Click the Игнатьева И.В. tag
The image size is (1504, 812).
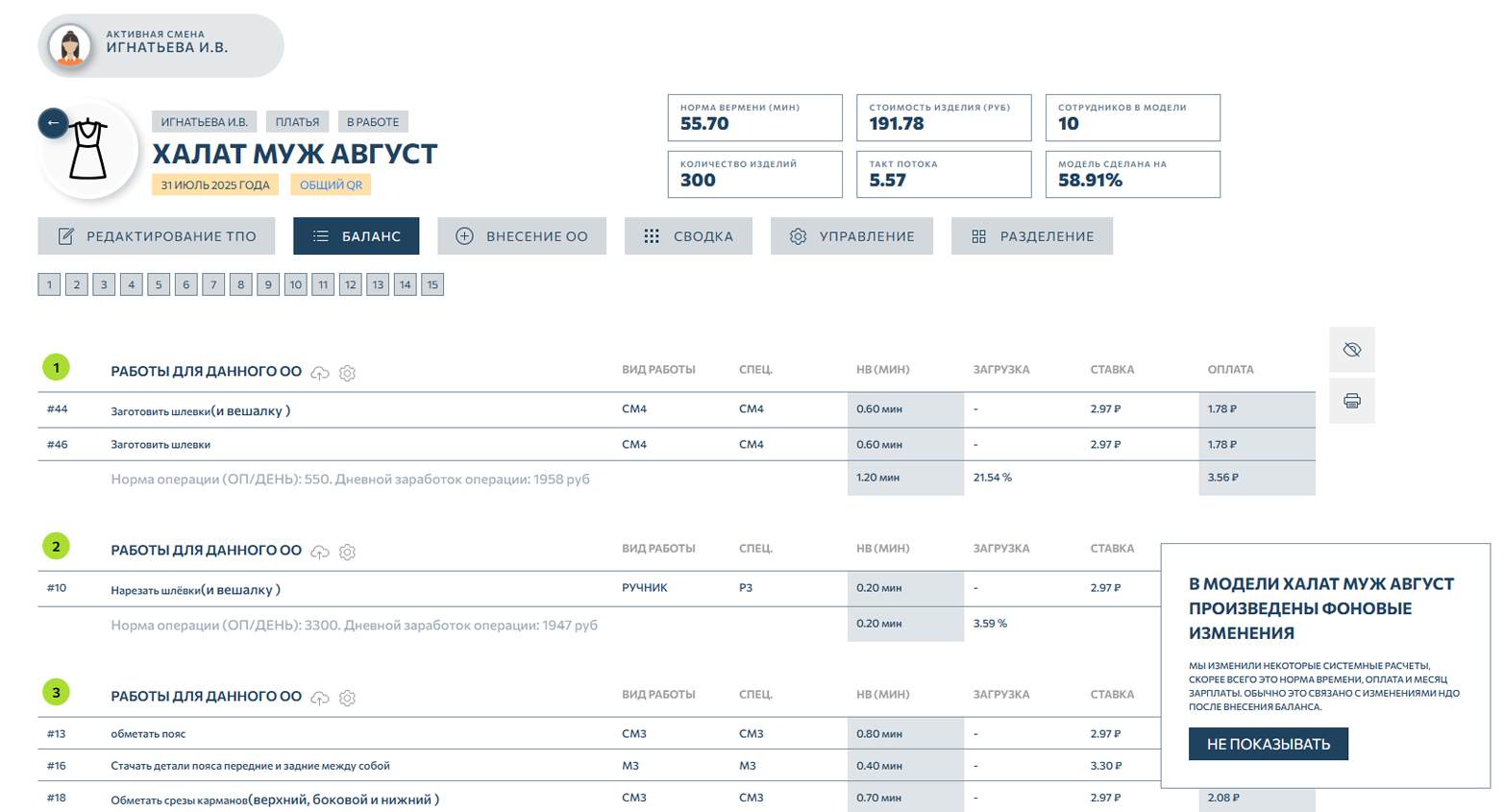[x=205, y=122]
